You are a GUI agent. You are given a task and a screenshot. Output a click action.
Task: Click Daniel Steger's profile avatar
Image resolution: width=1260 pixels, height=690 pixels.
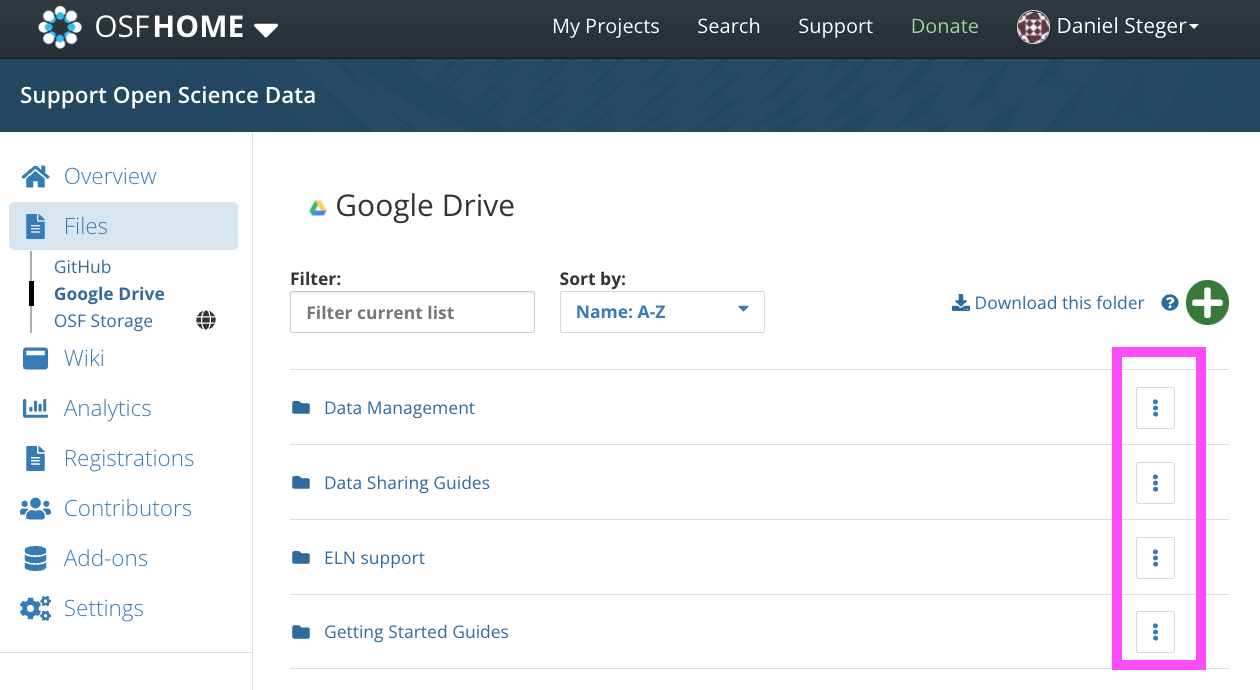(1033, 27)
